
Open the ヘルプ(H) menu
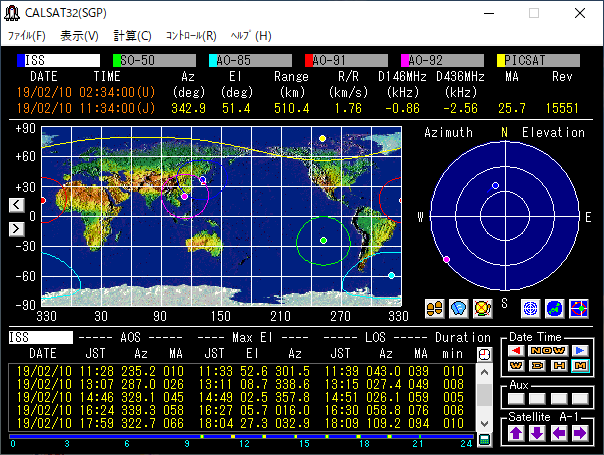tap(251, 36)
